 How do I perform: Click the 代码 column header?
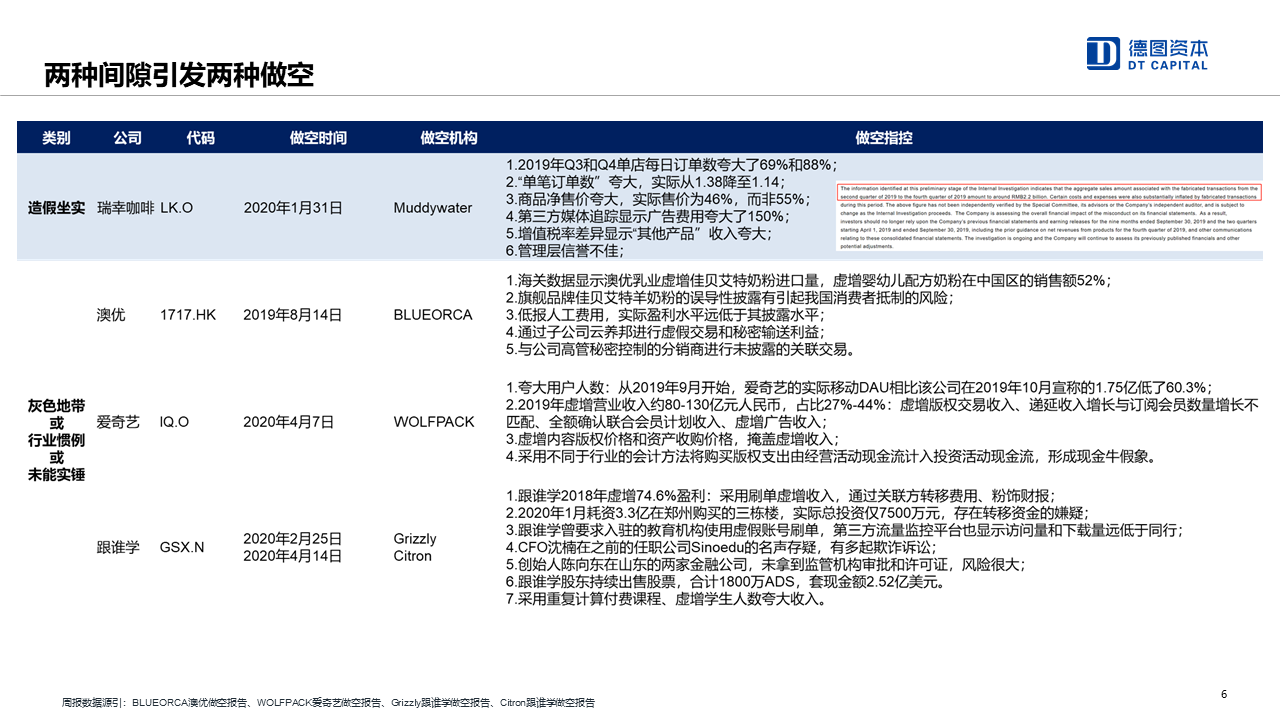pos(200,138)
